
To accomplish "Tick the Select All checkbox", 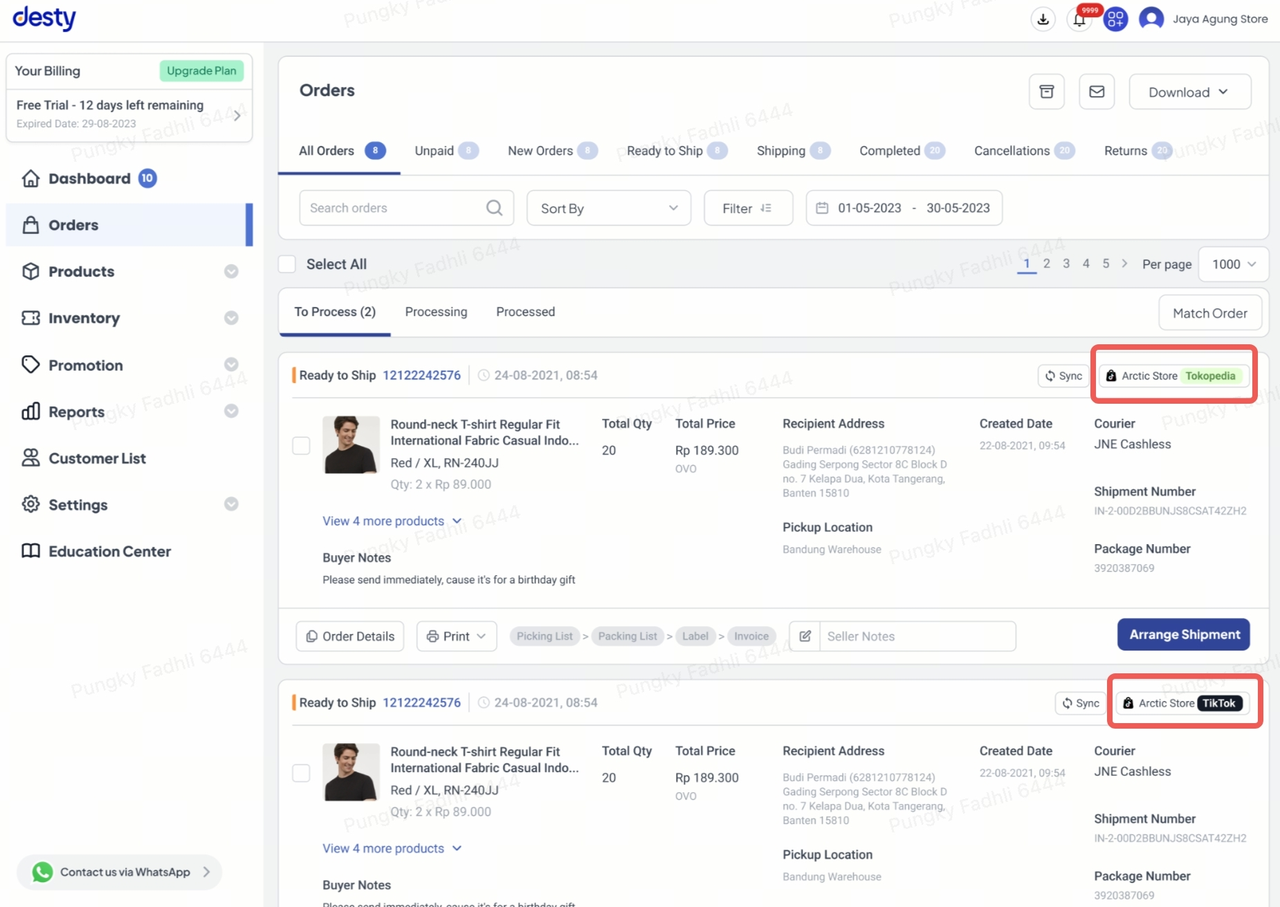I will click(287, 264).
